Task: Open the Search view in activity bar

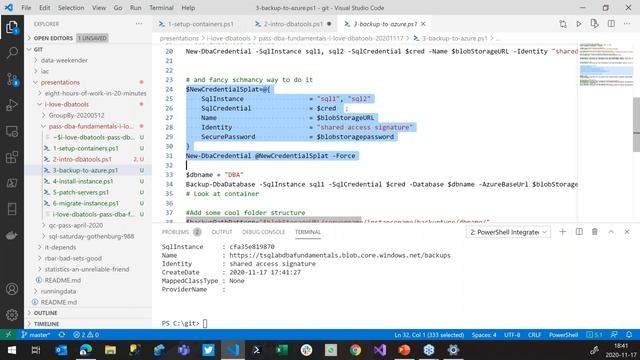Action: pyautogui.click(x=12, y=53)
